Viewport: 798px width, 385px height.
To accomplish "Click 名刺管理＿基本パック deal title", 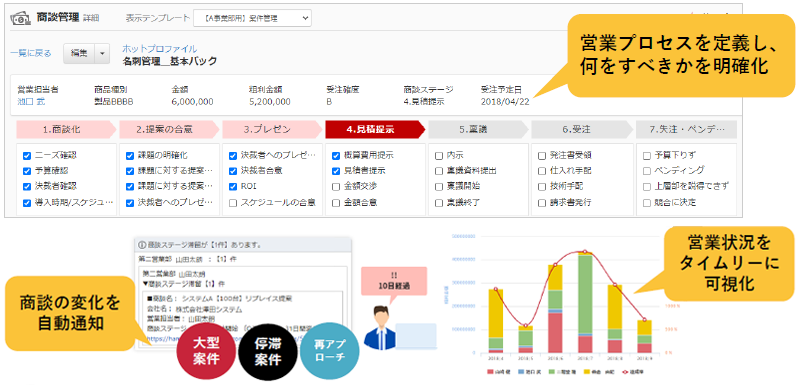I will click(169, 61).
